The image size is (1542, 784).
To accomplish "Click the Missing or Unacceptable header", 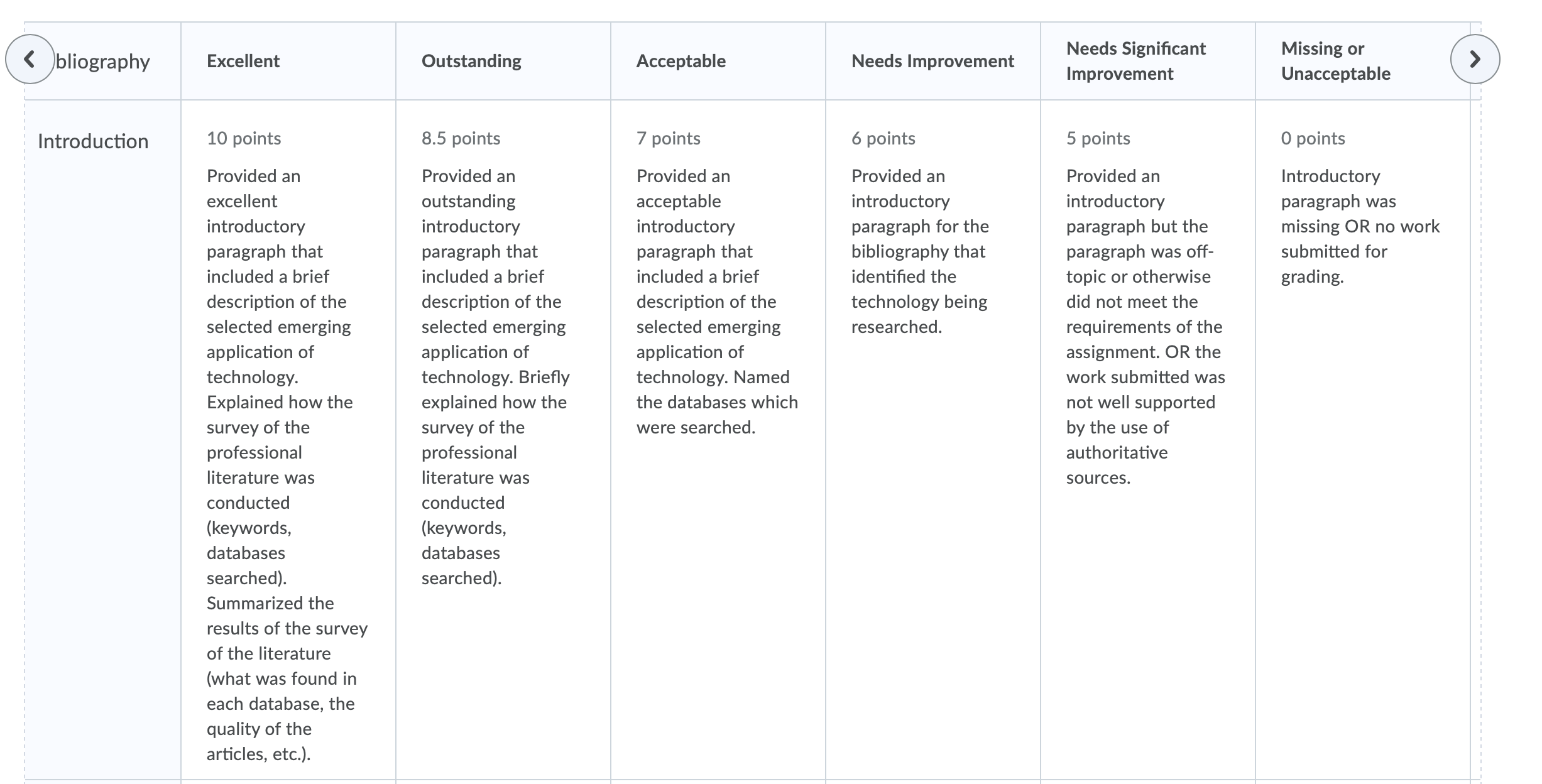I will pos(1336,61).
